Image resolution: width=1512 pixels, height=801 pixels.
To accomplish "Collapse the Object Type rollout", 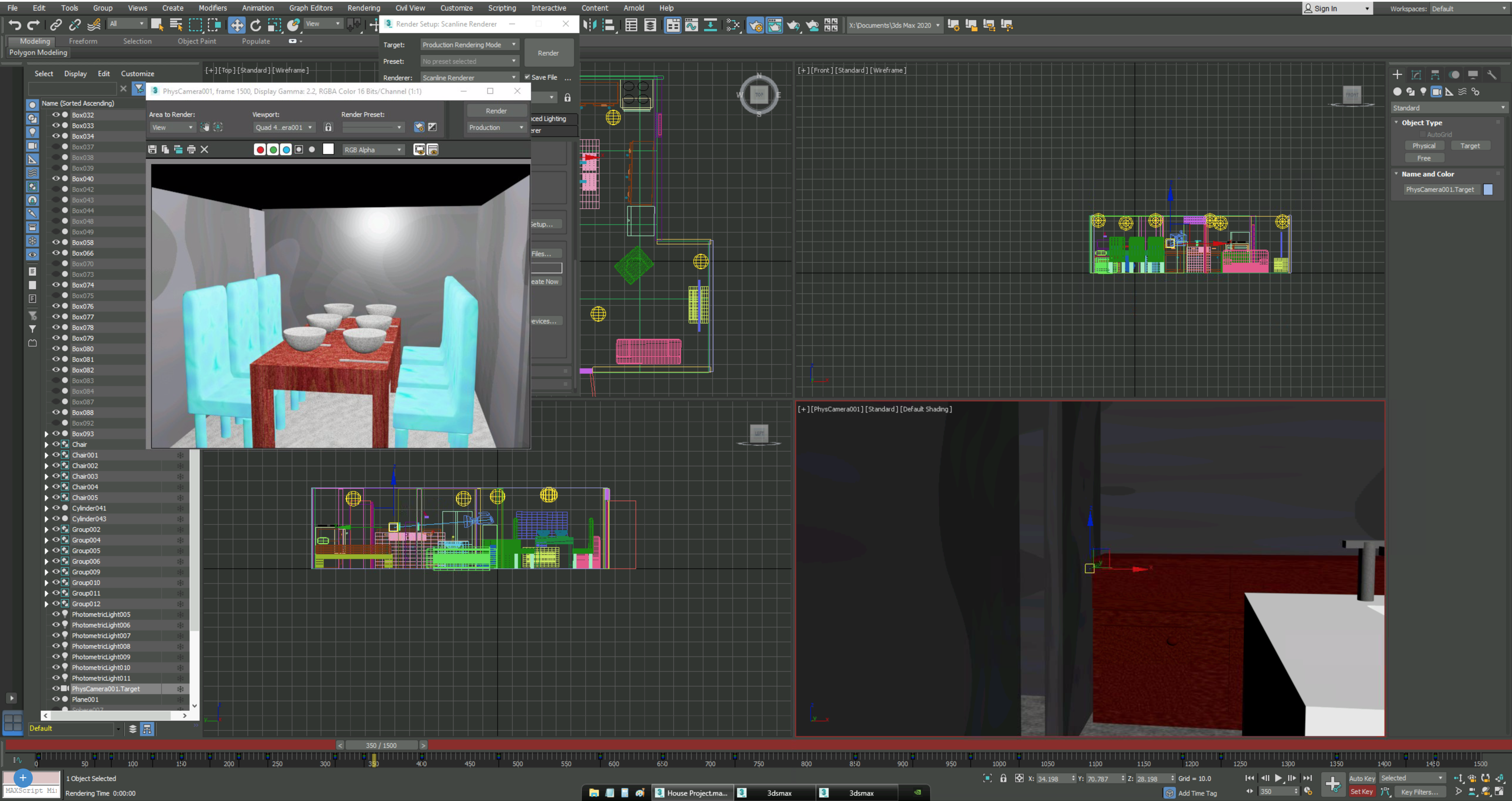I will pos(1396,123).
